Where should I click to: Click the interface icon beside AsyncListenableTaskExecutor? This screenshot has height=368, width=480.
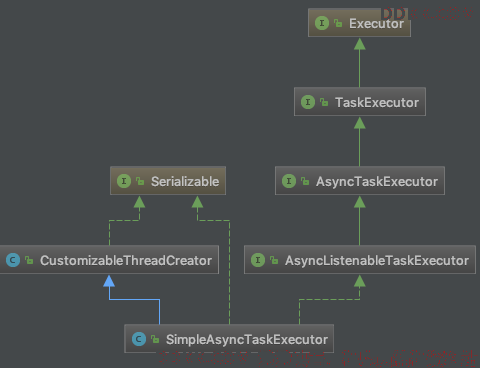[258, 260]
